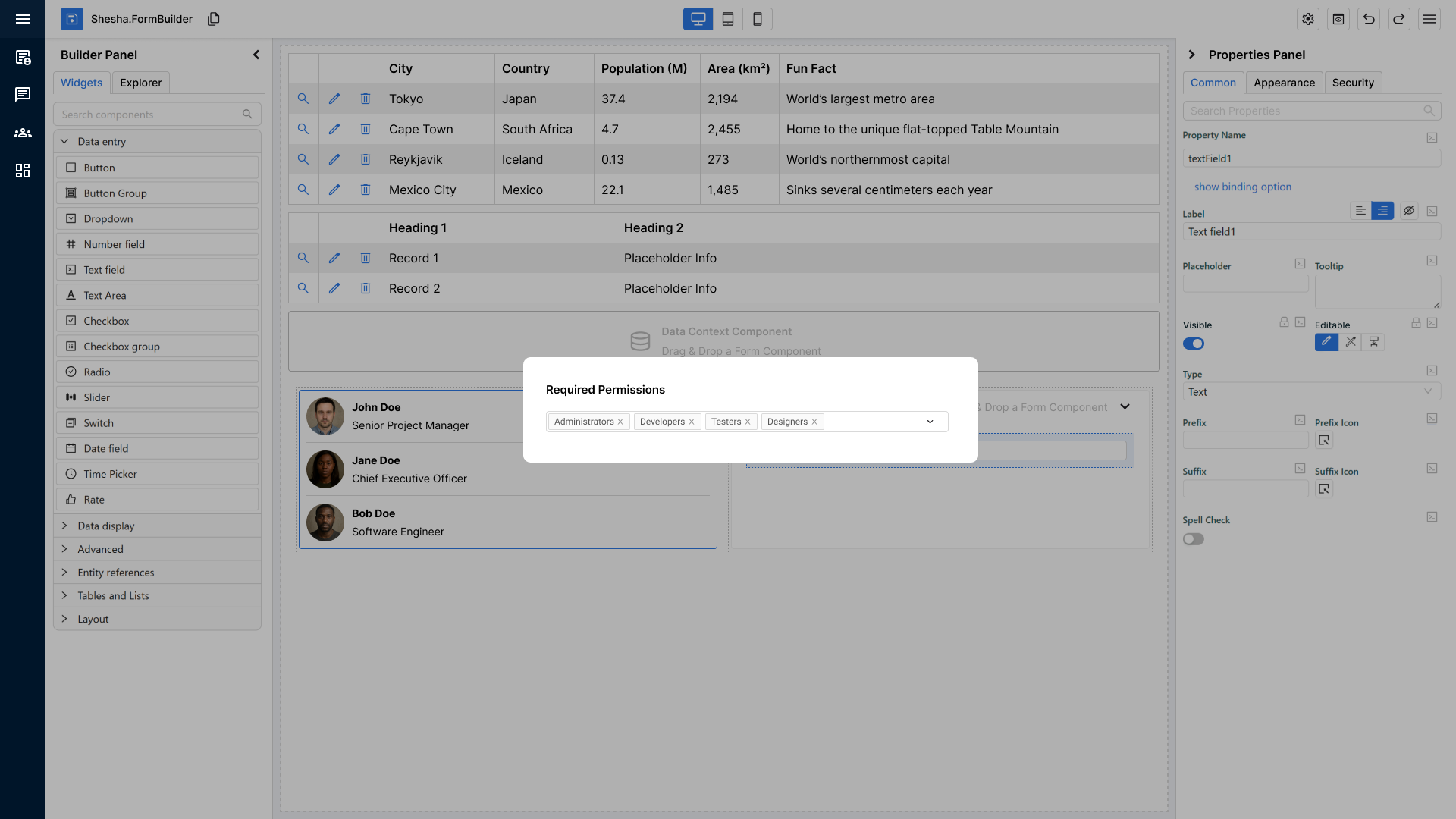Enable Spell Check
1456x819 pixels.
(1194, 539)
